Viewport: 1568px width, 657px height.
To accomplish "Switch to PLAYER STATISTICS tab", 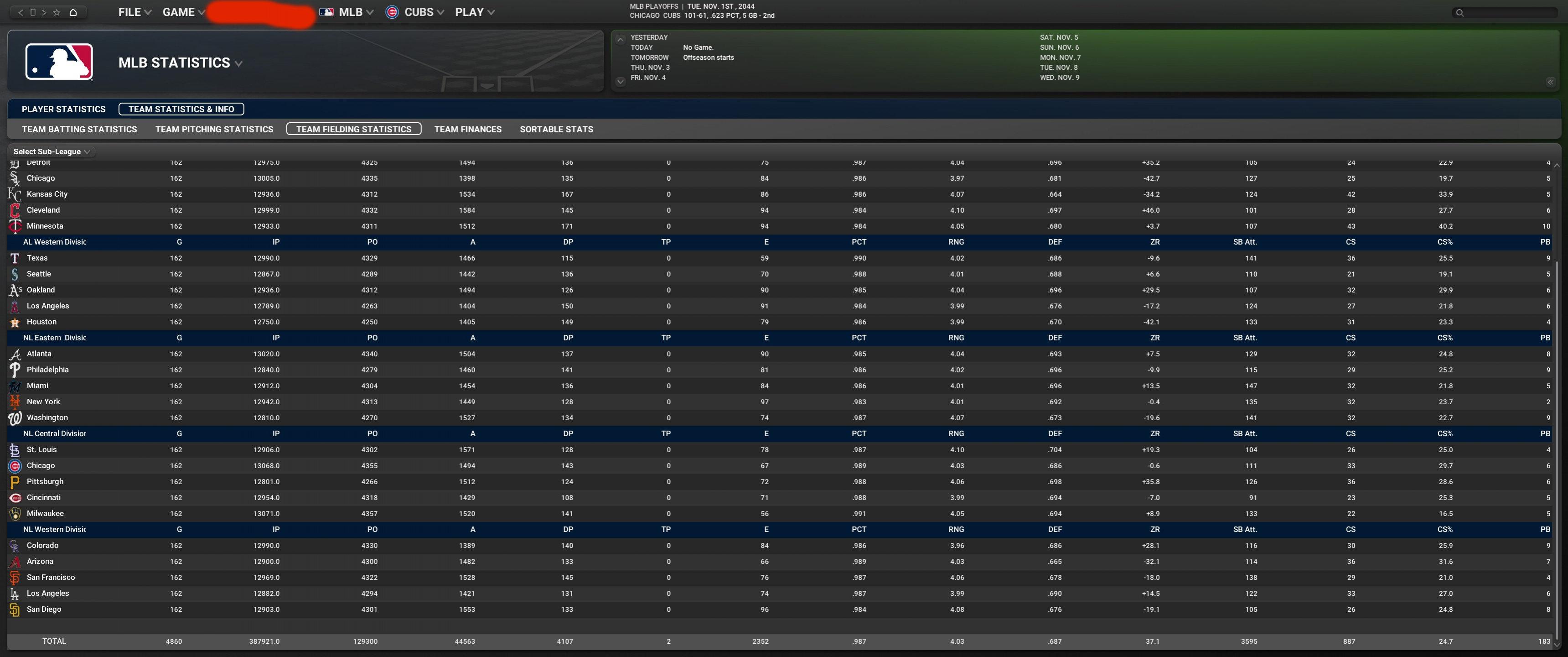I will pyautogui.click(x=63, y=109).
